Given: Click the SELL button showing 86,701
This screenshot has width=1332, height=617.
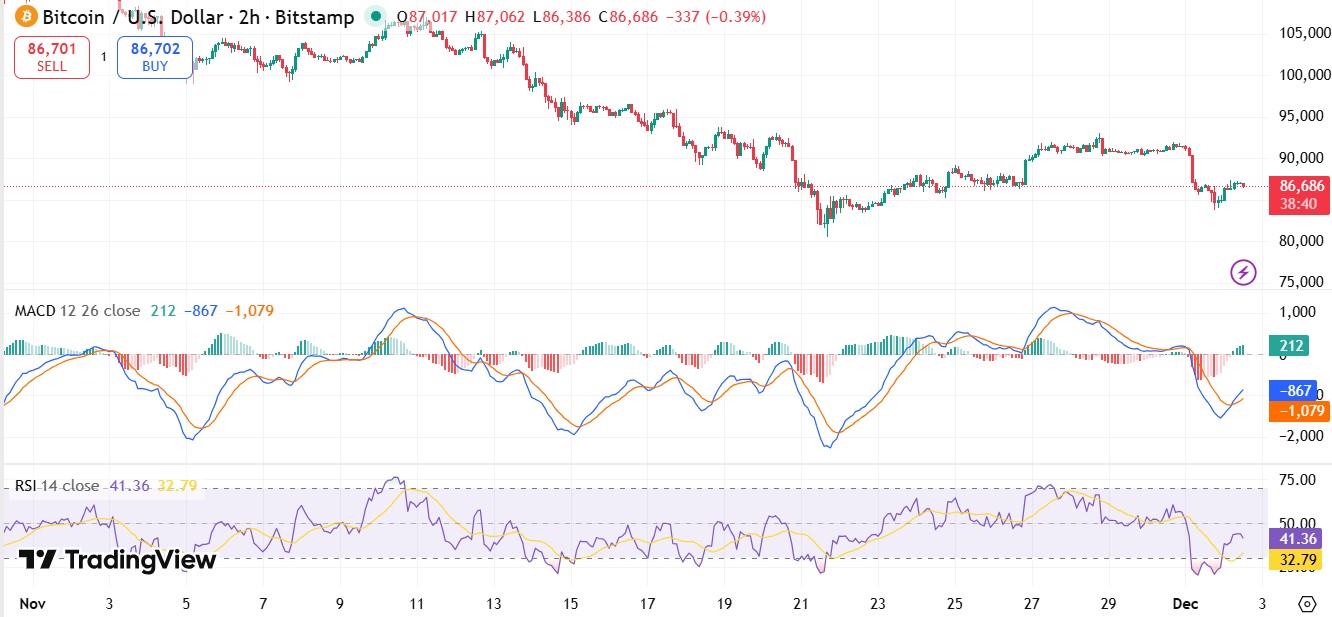Looking at the screenshot, I should click(51, 55).
